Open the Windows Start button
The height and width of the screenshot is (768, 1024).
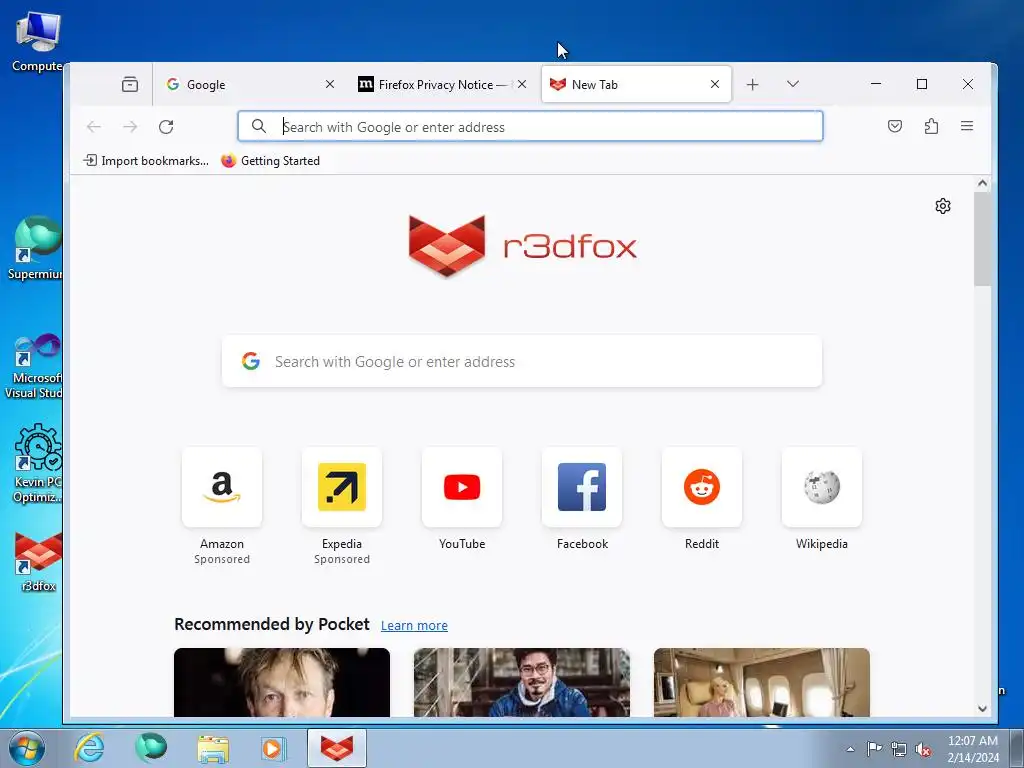tap(27, 748)
